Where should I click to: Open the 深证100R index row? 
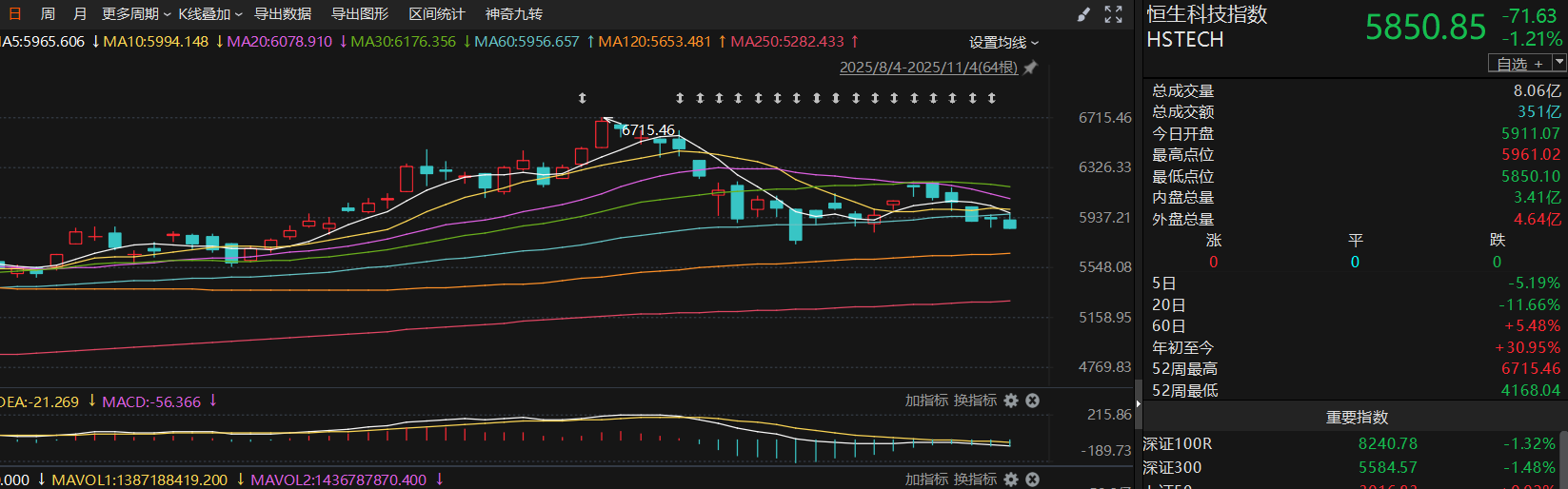1349,444
